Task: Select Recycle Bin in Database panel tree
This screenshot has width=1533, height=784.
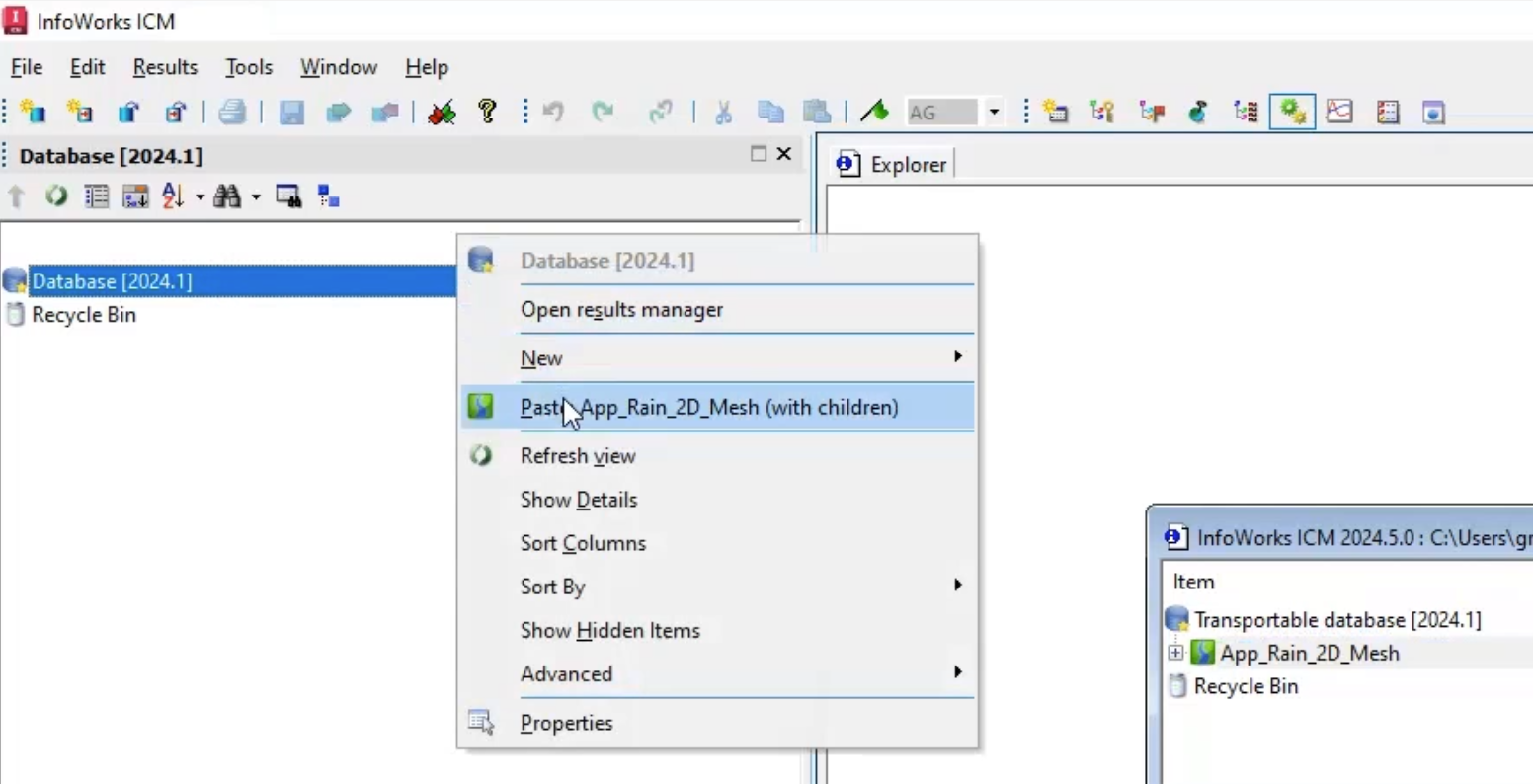Action: (x=84, y=315)
